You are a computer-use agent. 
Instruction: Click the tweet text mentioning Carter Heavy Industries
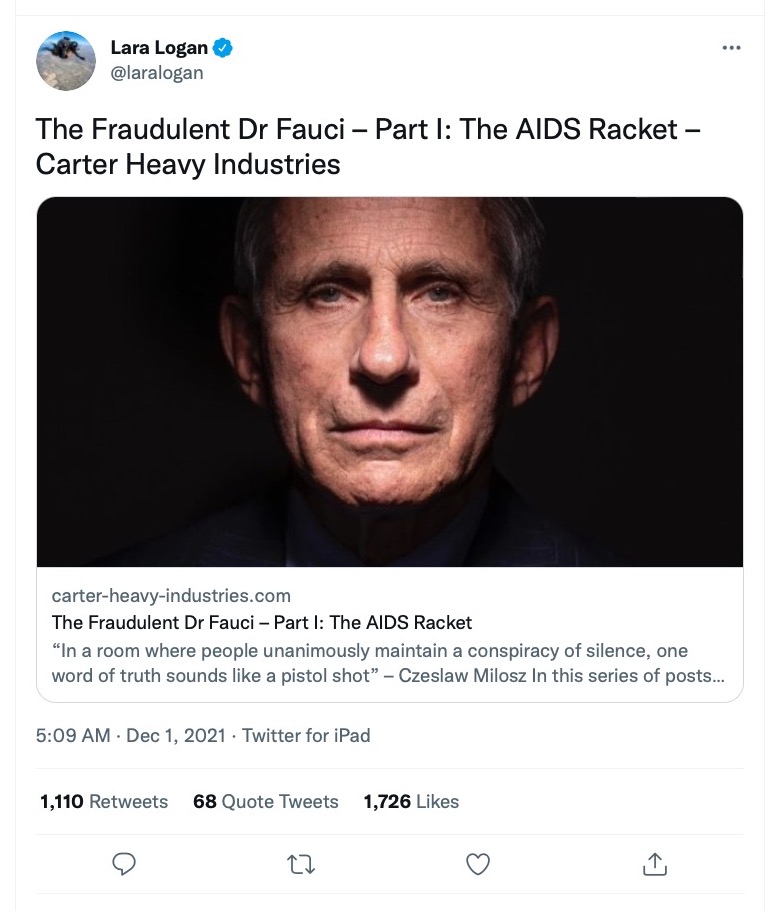pyautogui.click(x=188, y=164)
